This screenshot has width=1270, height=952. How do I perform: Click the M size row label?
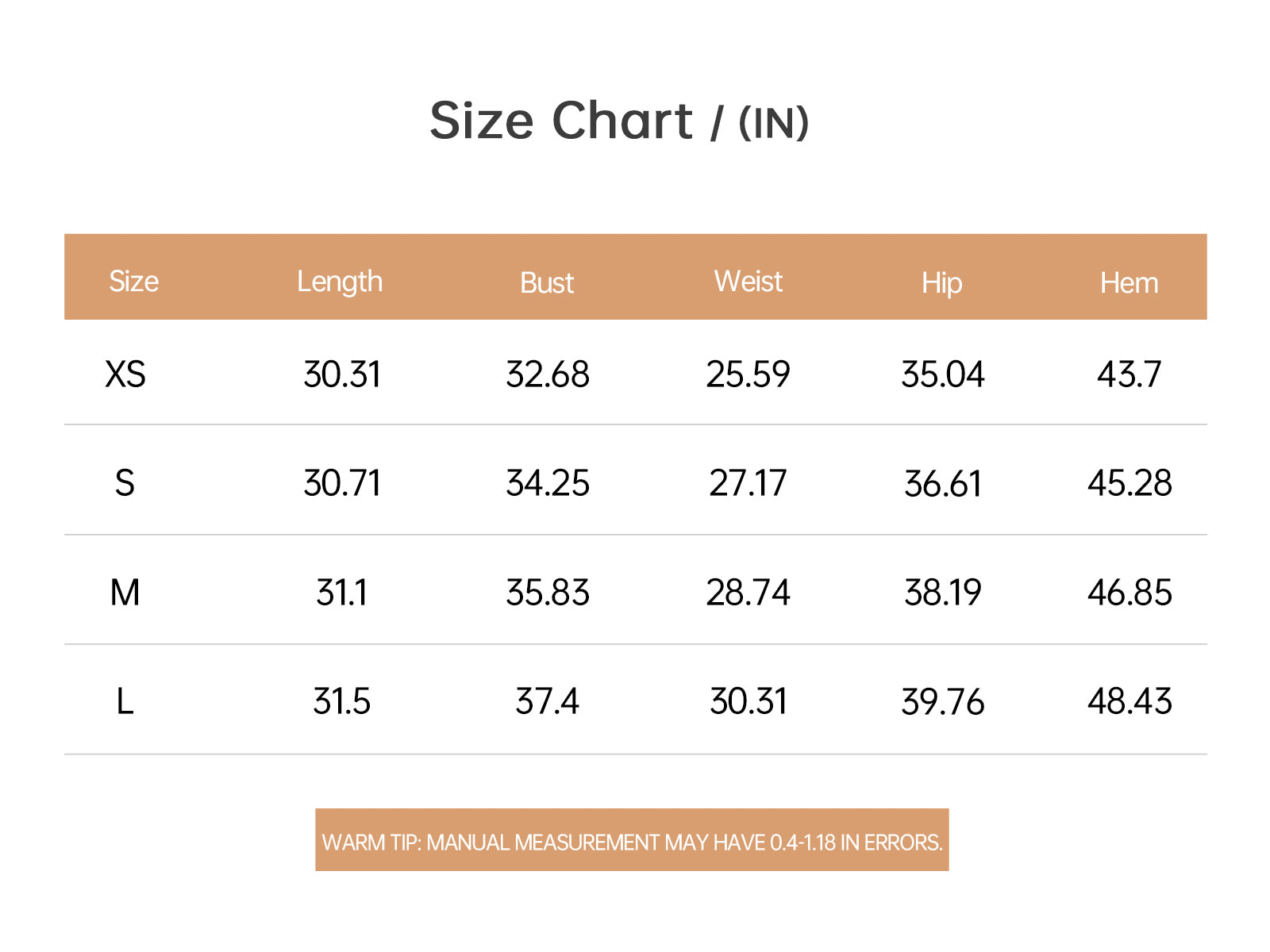[x=125, y=593]
